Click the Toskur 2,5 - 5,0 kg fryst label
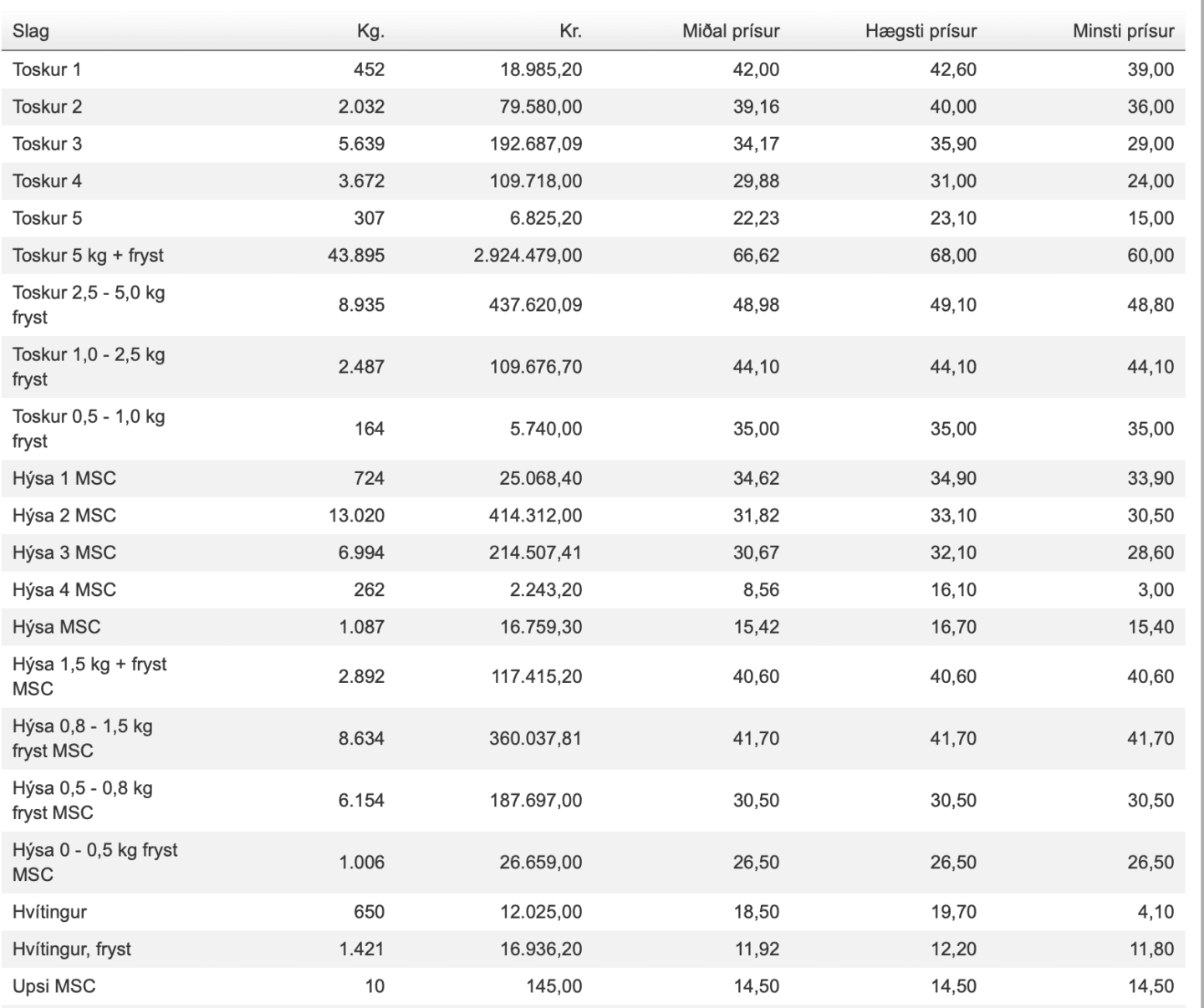 tap(89, 304)
